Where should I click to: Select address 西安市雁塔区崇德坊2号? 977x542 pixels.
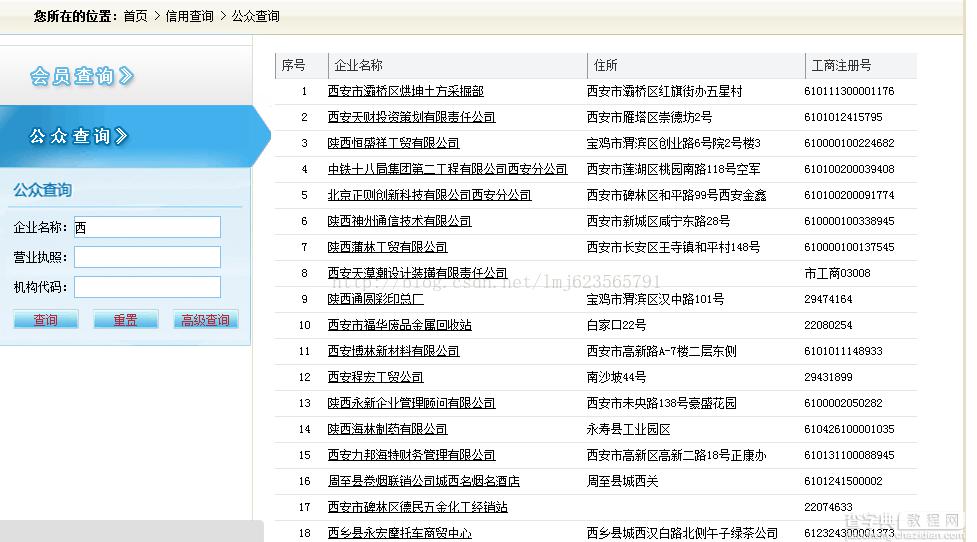tap(649, 117)
